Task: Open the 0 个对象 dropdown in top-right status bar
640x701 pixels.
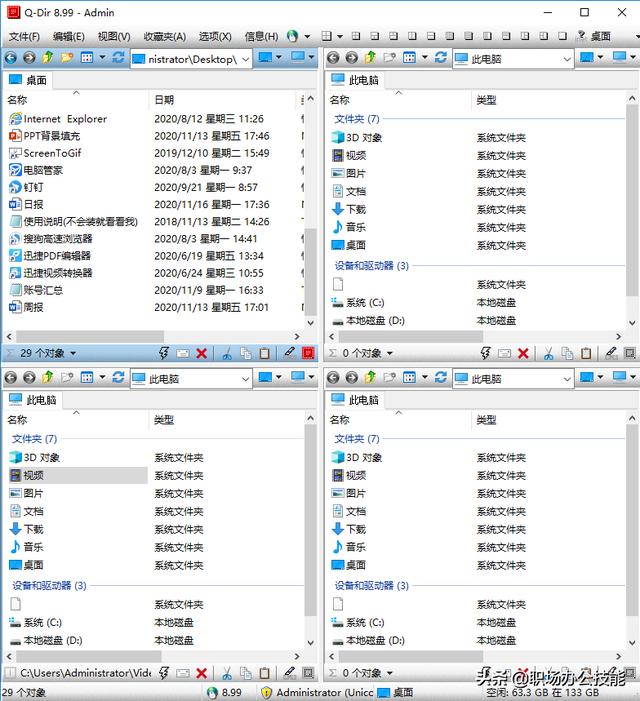Action: [390, 354]
